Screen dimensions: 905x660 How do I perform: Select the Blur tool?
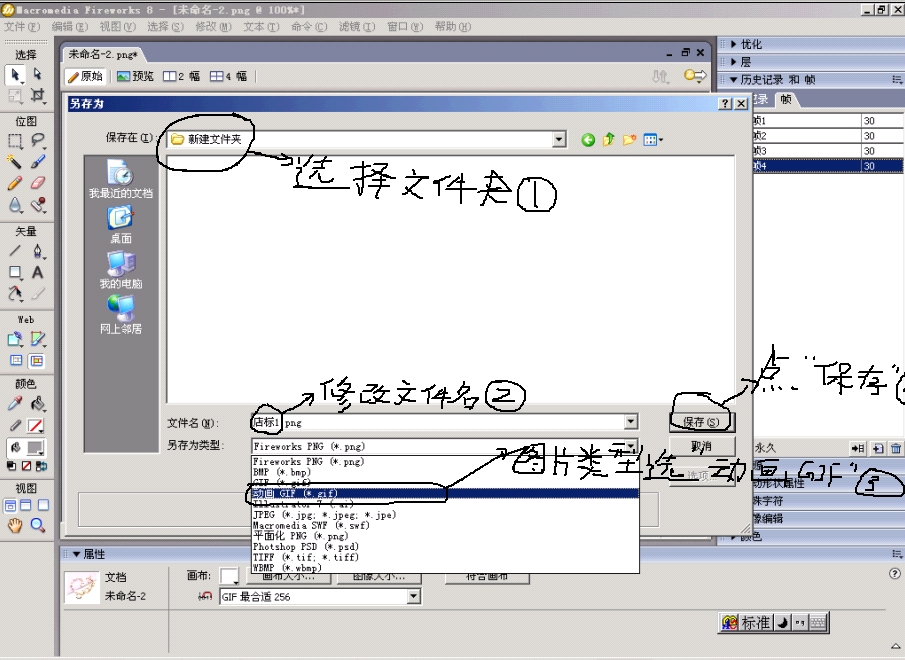(x=15, y=205)
